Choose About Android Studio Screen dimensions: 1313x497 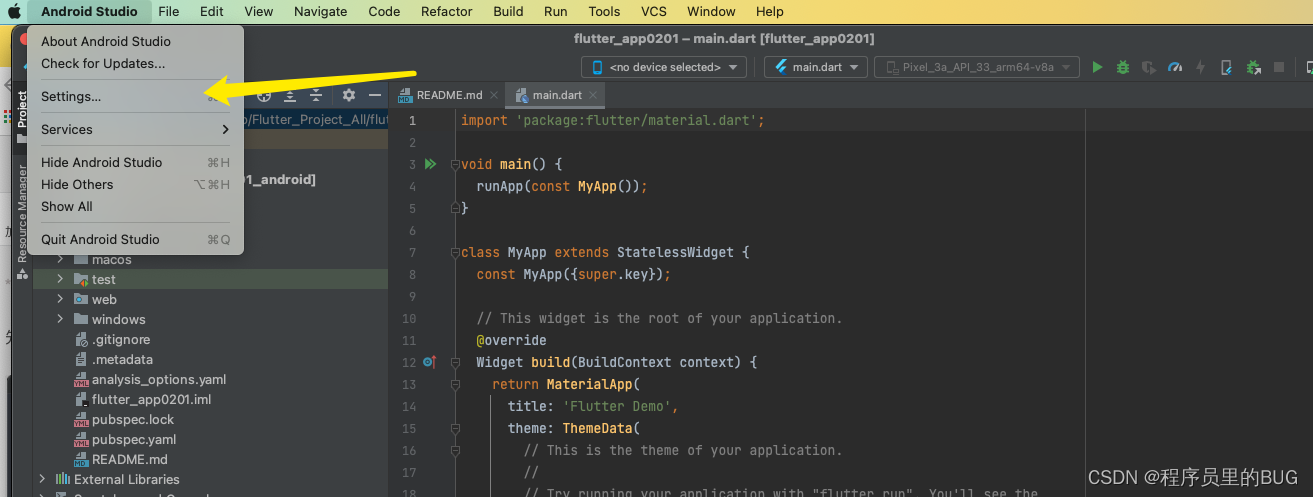pyautogui.click(x=135, y=41)
